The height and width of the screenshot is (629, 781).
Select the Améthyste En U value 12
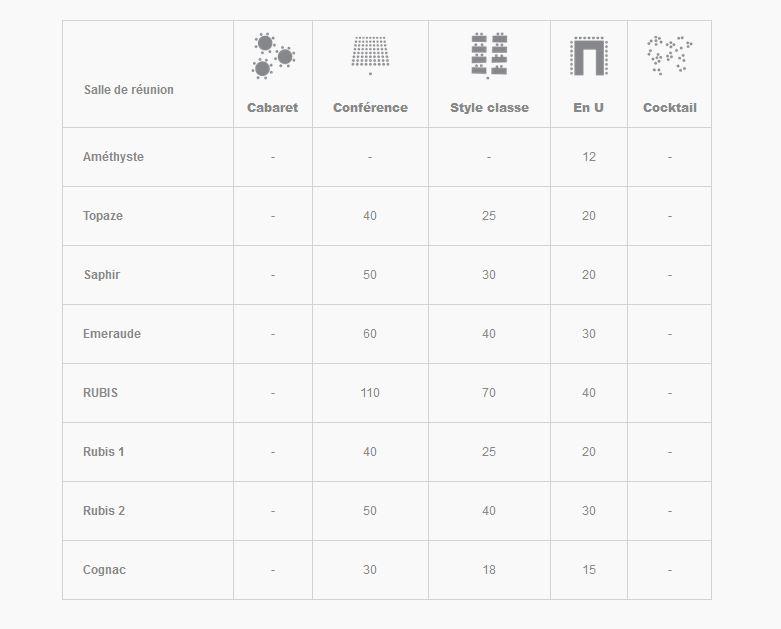pyautogui.click(x=589, y=157)
